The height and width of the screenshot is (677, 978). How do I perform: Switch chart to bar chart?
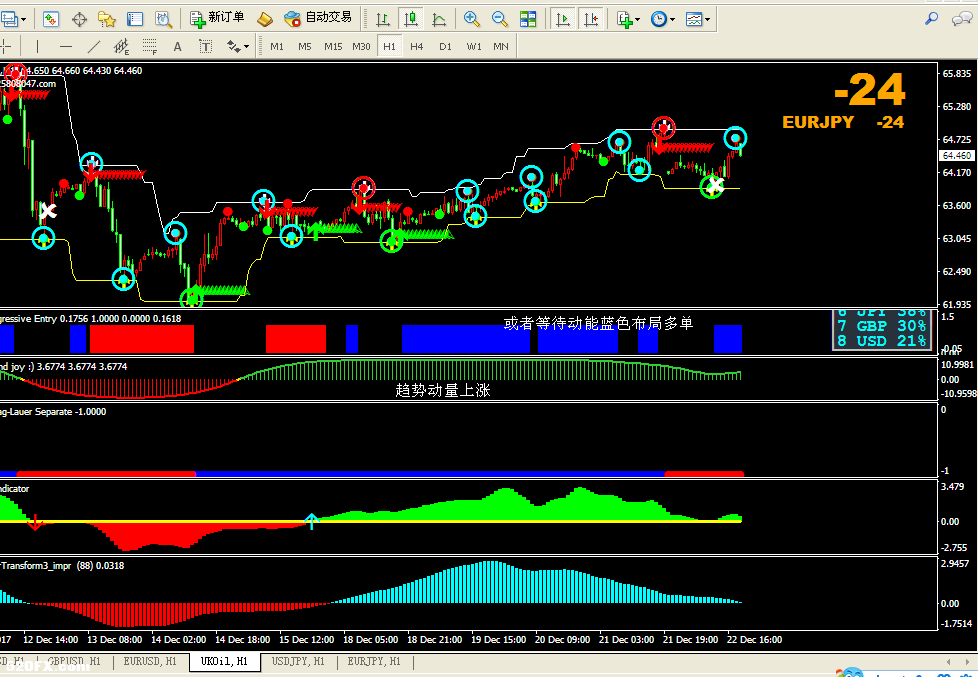tap(382, 19)
